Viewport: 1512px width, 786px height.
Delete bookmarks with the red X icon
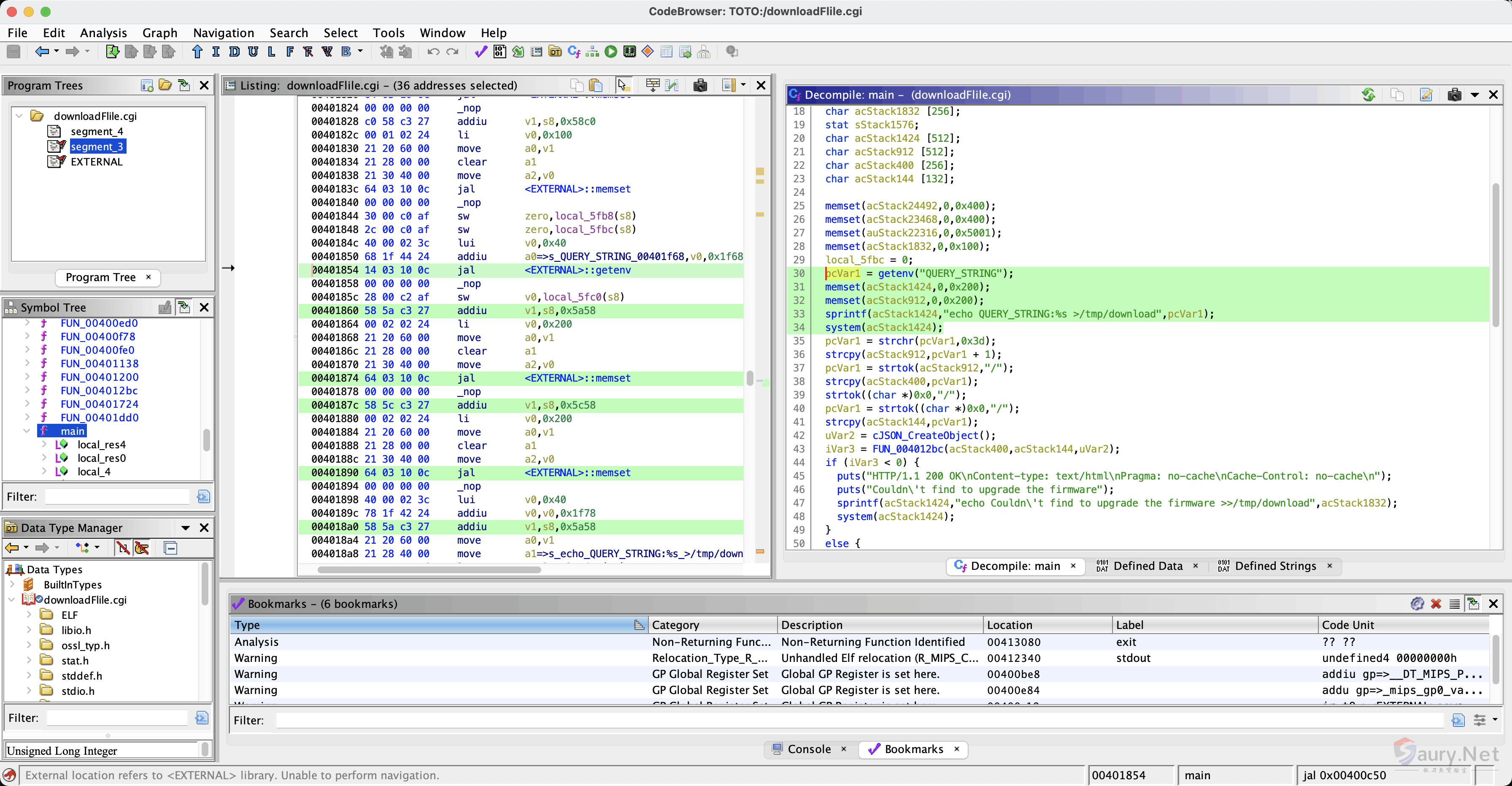click(x=1436, y=603)
